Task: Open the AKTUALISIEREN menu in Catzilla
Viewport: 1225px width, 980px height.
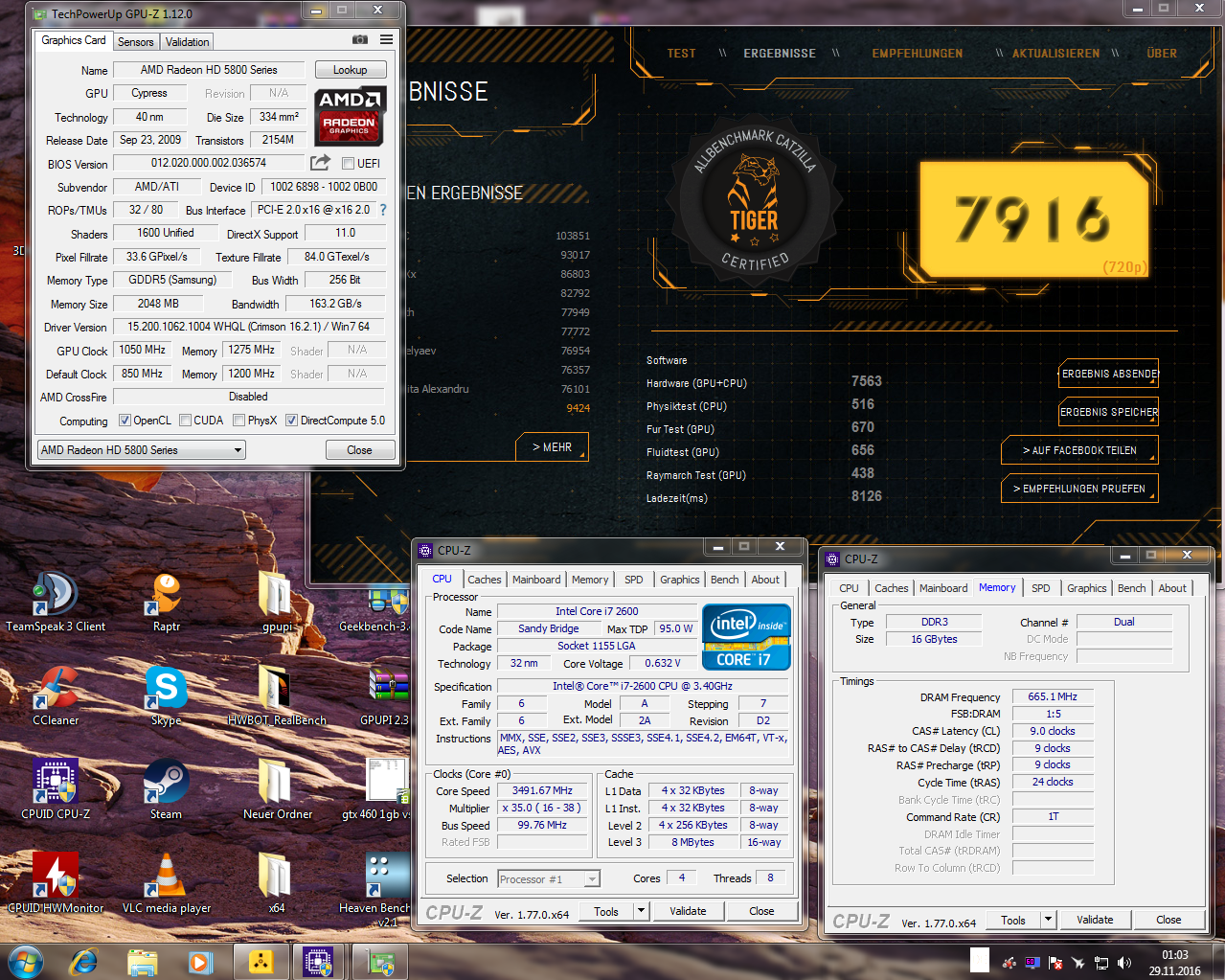Action: click(1055, 54)
